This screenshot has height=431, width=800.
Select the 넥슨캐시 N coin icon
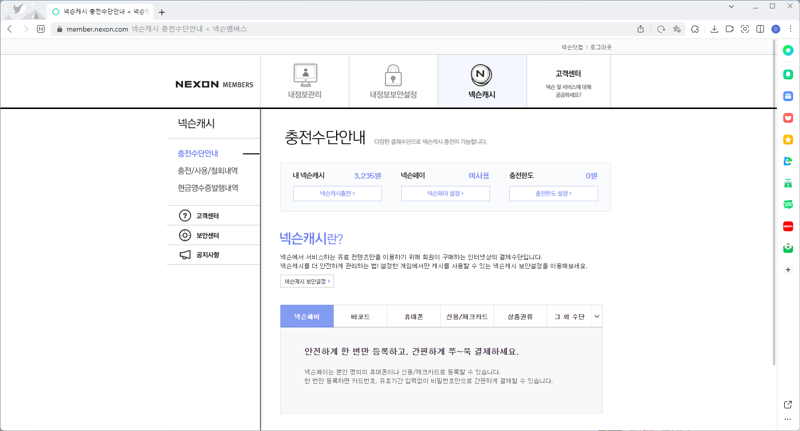[x=481, y=75]
